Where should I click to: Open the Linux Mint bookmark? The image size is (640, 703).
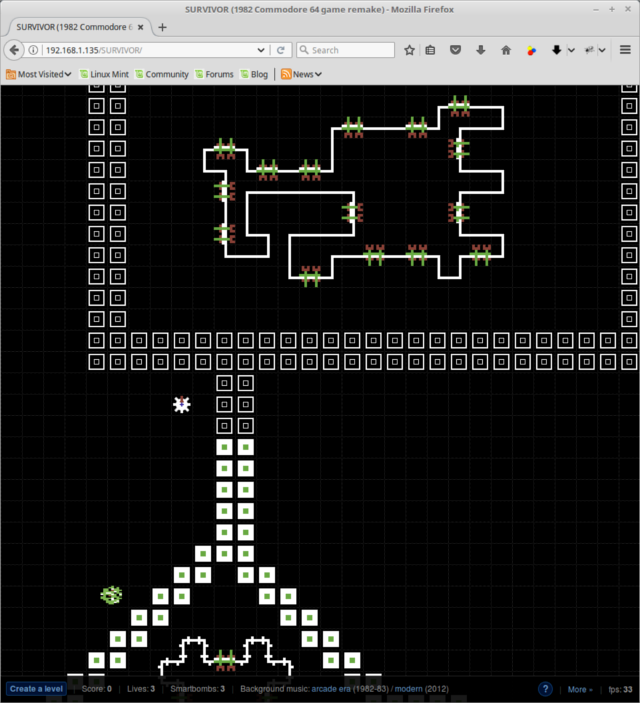(105, 74)
